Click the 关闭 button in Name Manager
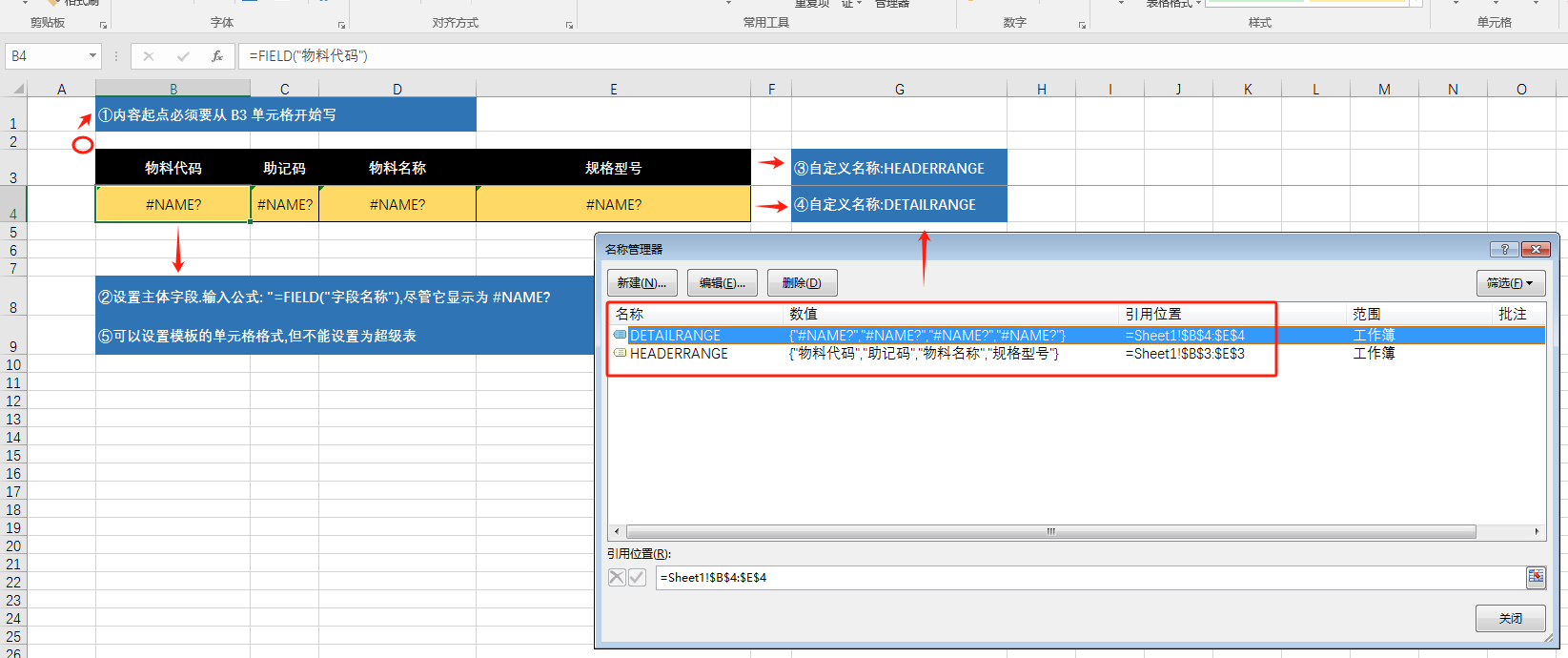Screen dimensions: 1568x658 (x=1510, y=618)
